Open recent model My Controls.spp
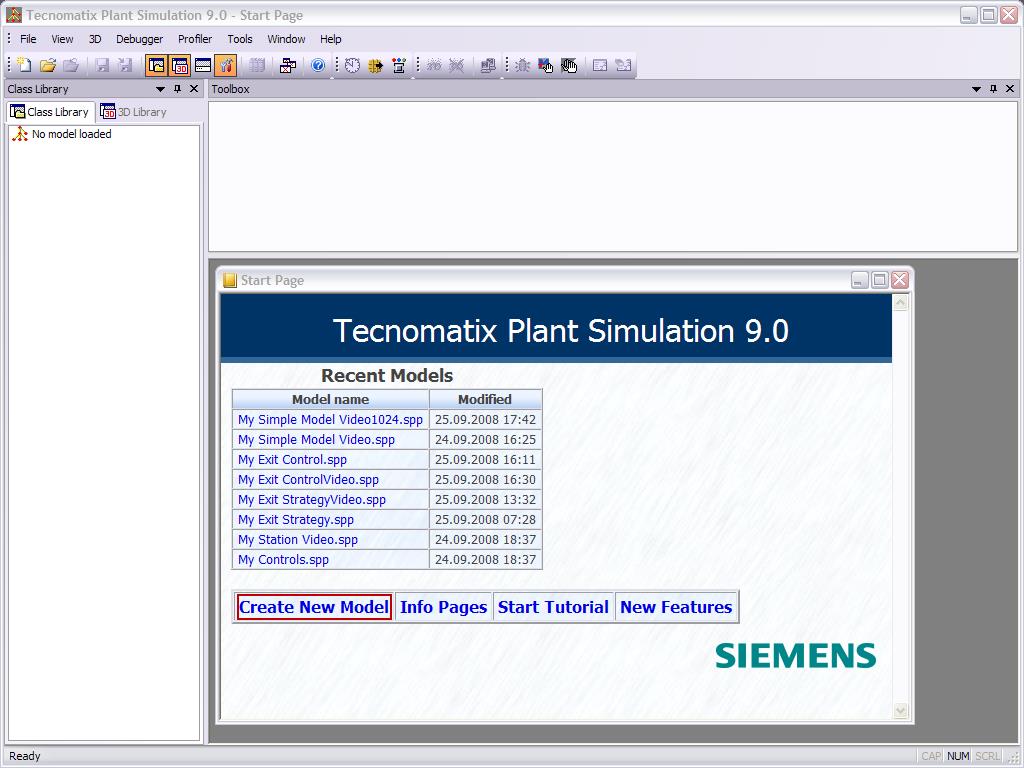The height and width of the screenshot is (768, 1024). [283, 560]
